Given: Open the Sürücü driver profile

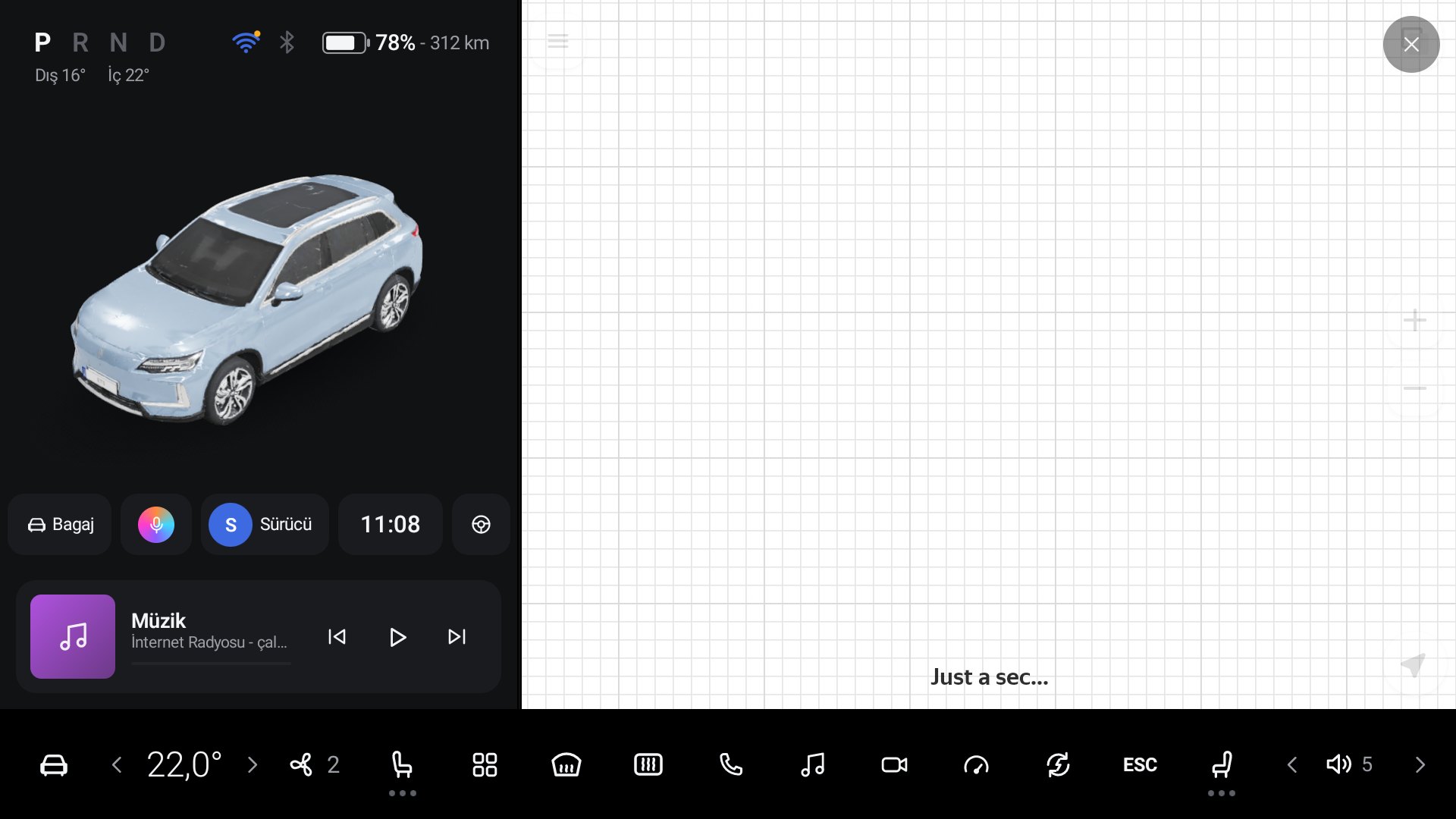Looking at the screenshot, I should 265,525.
